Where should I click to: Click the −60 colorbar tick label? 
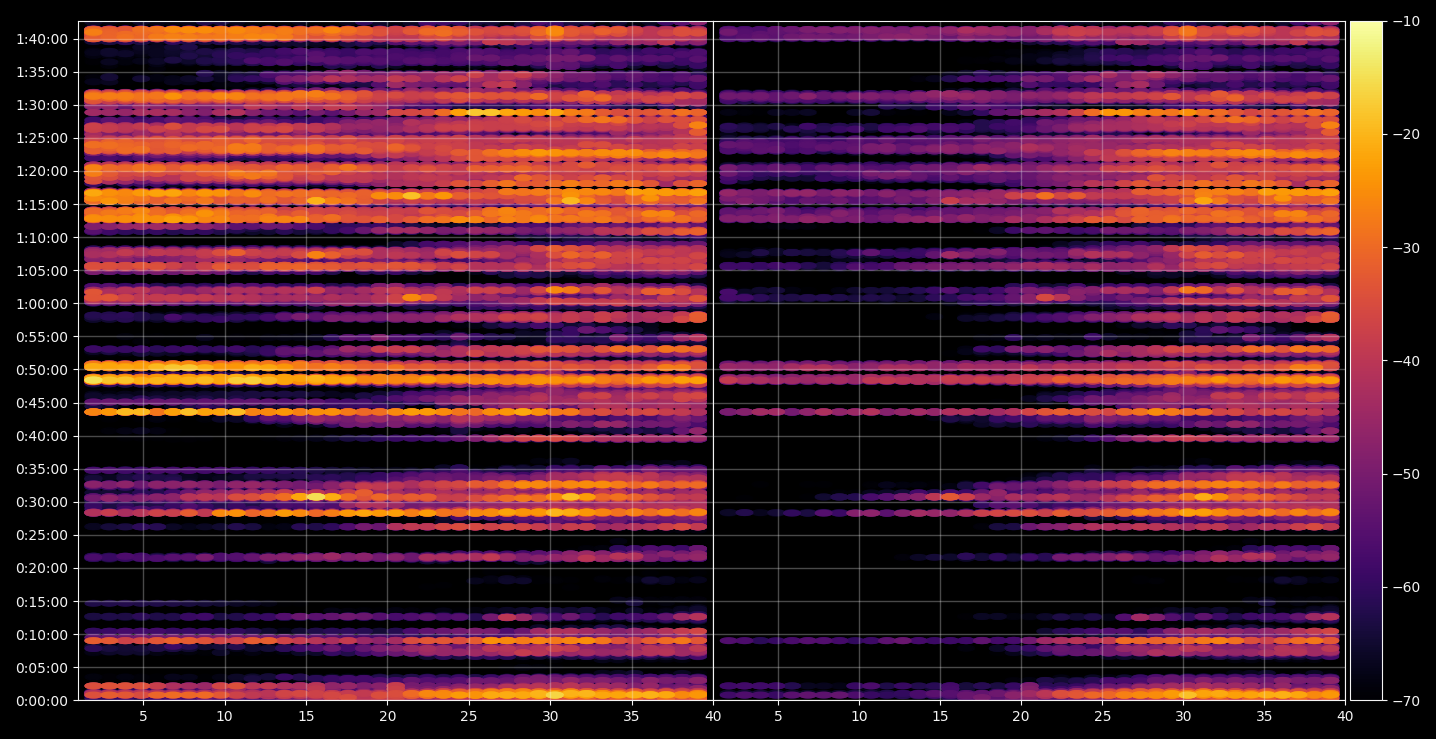(1406, 587)
